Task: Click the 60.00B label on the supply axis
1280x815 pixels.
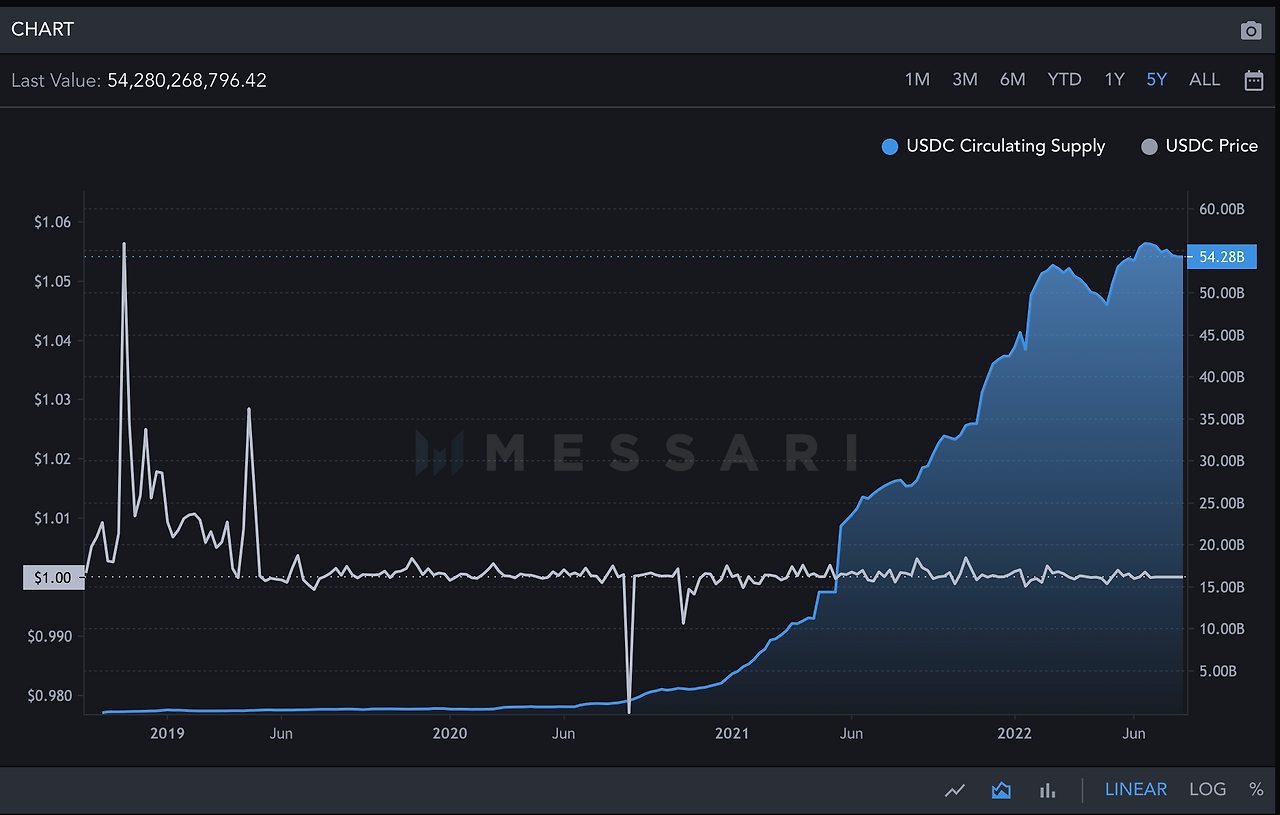Action: (1222, 209)
